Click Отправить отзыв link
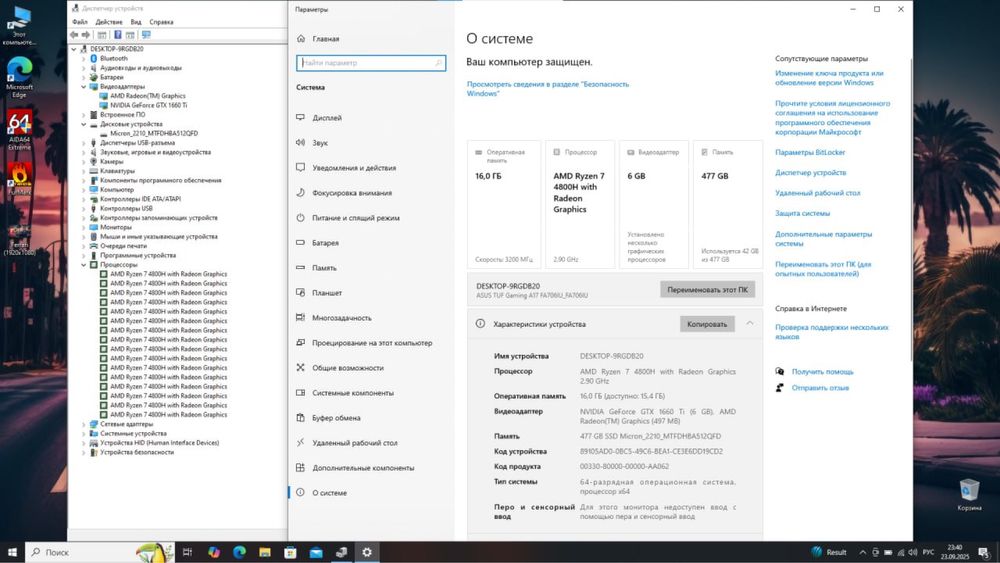 tap(820, 388)
